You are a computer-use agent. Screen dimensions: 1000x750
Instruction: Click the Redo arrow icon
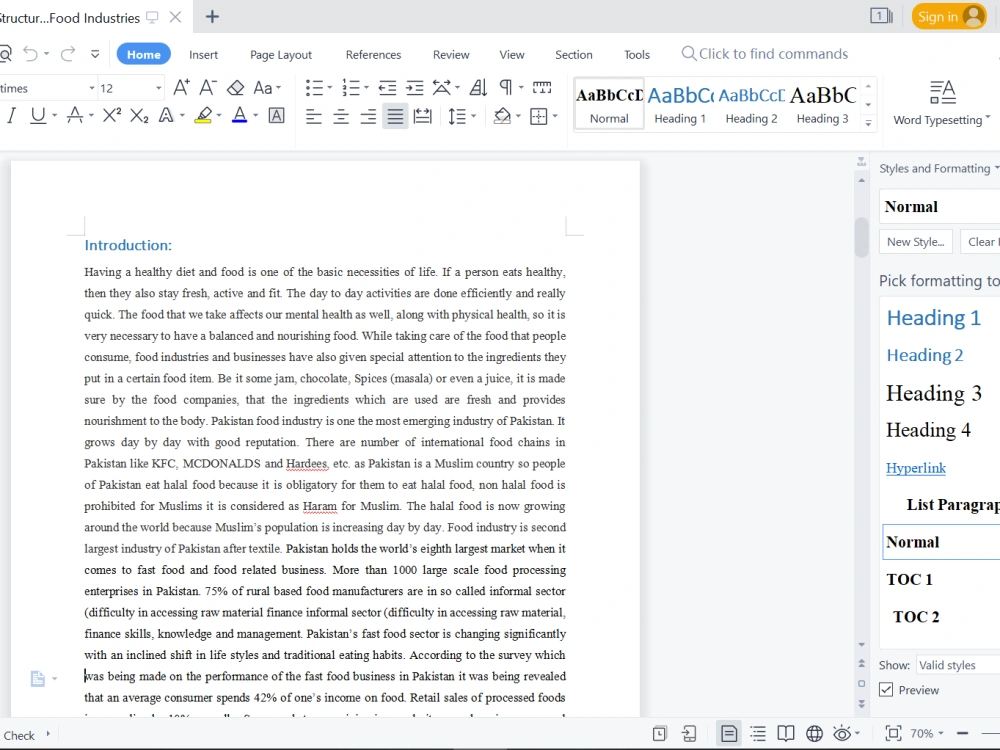coord(68,54)
